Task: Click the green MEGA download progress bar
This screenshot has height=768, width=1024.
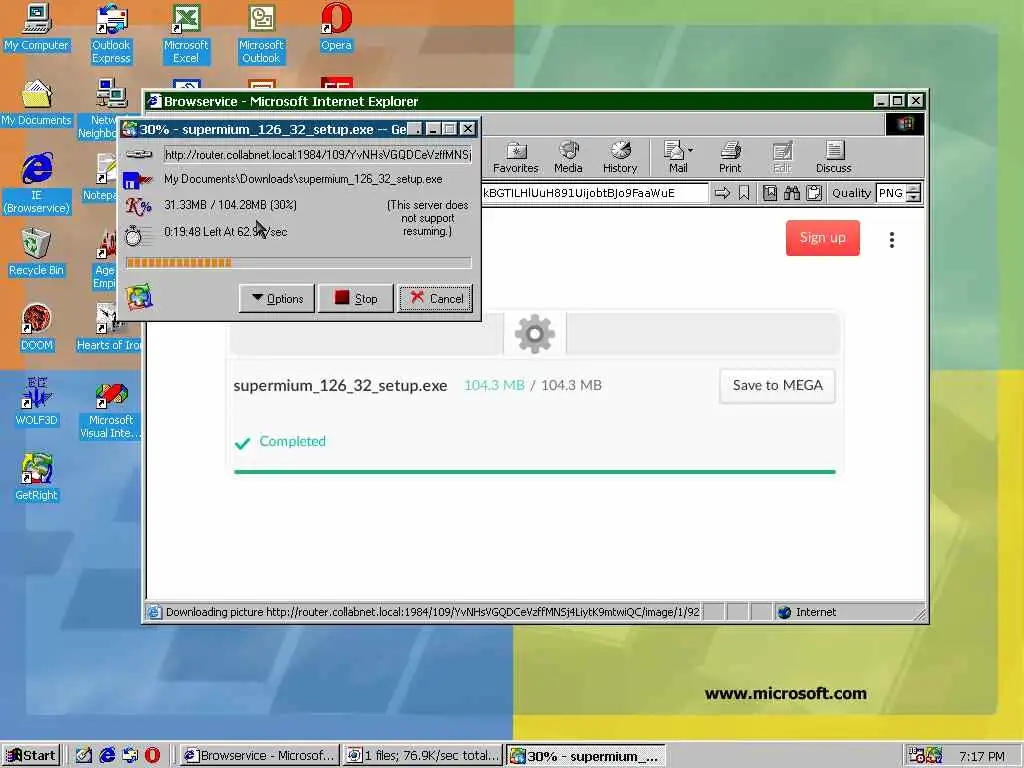Action: pyautogui.click(x=534, y=472)
